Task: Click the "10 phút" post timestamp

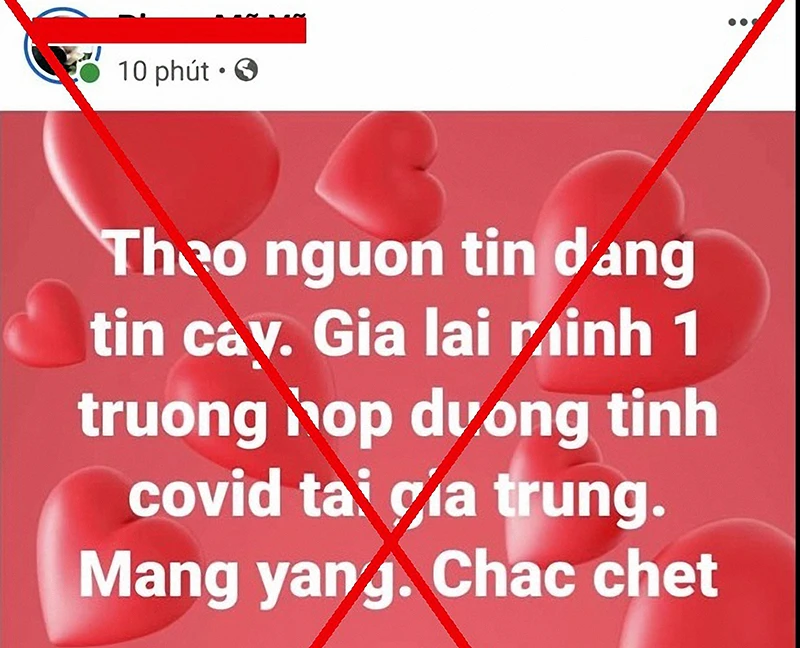Action: [163, 70]
